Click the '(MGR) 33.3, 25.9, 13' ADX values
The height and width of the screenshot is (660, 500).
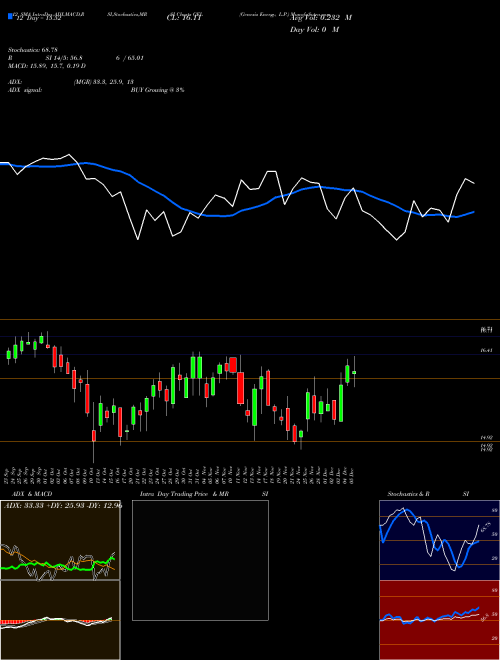coord(104,82)
